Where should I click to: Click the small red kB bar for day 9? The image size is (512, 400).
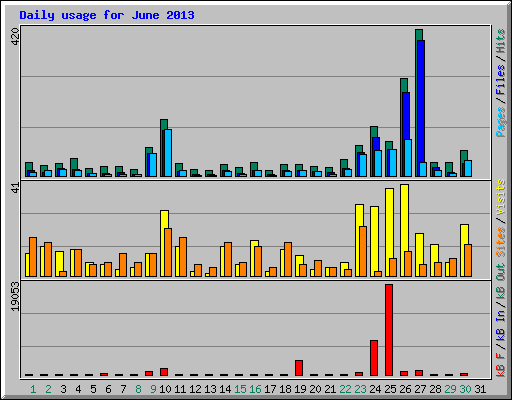(149, 374)
